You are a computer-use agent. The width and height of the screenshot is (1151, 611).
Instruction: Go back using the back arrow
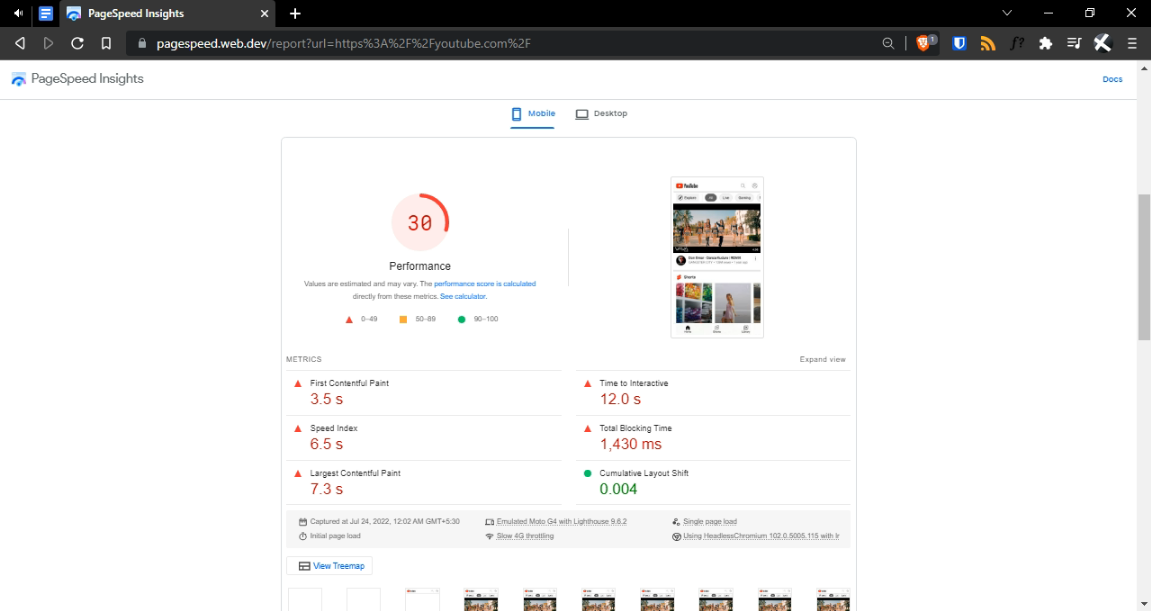(19, 43)
